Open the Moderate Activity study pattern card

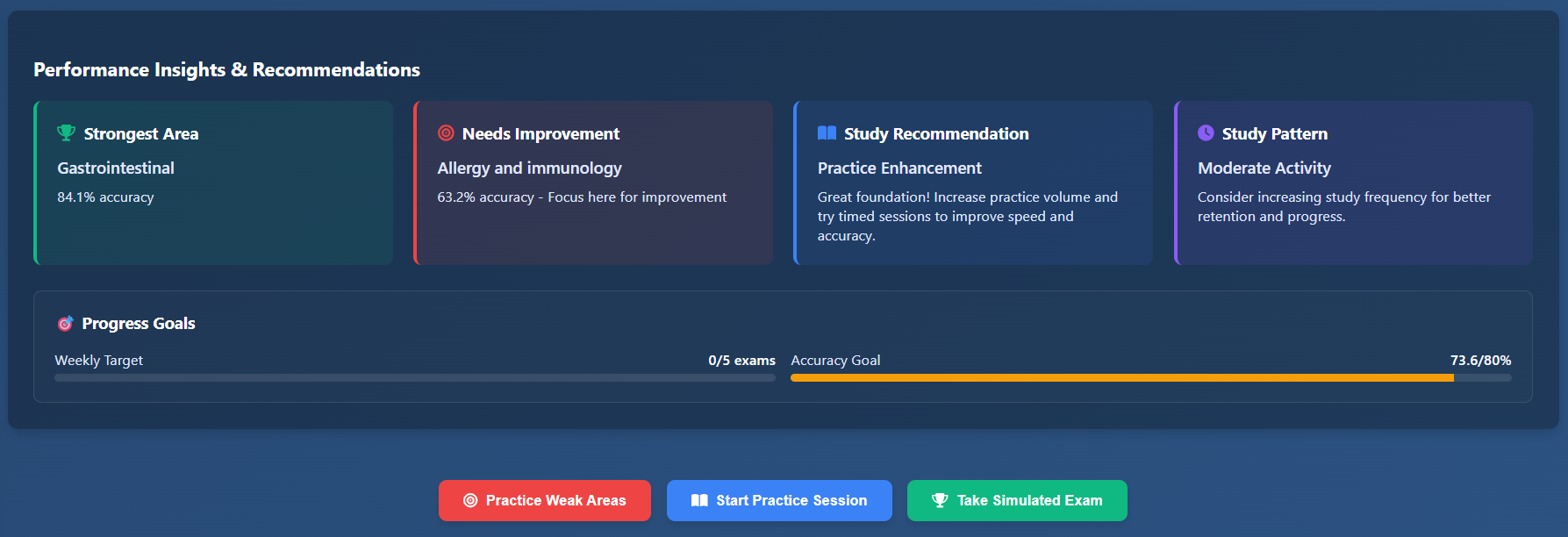tap(1353, 183)
